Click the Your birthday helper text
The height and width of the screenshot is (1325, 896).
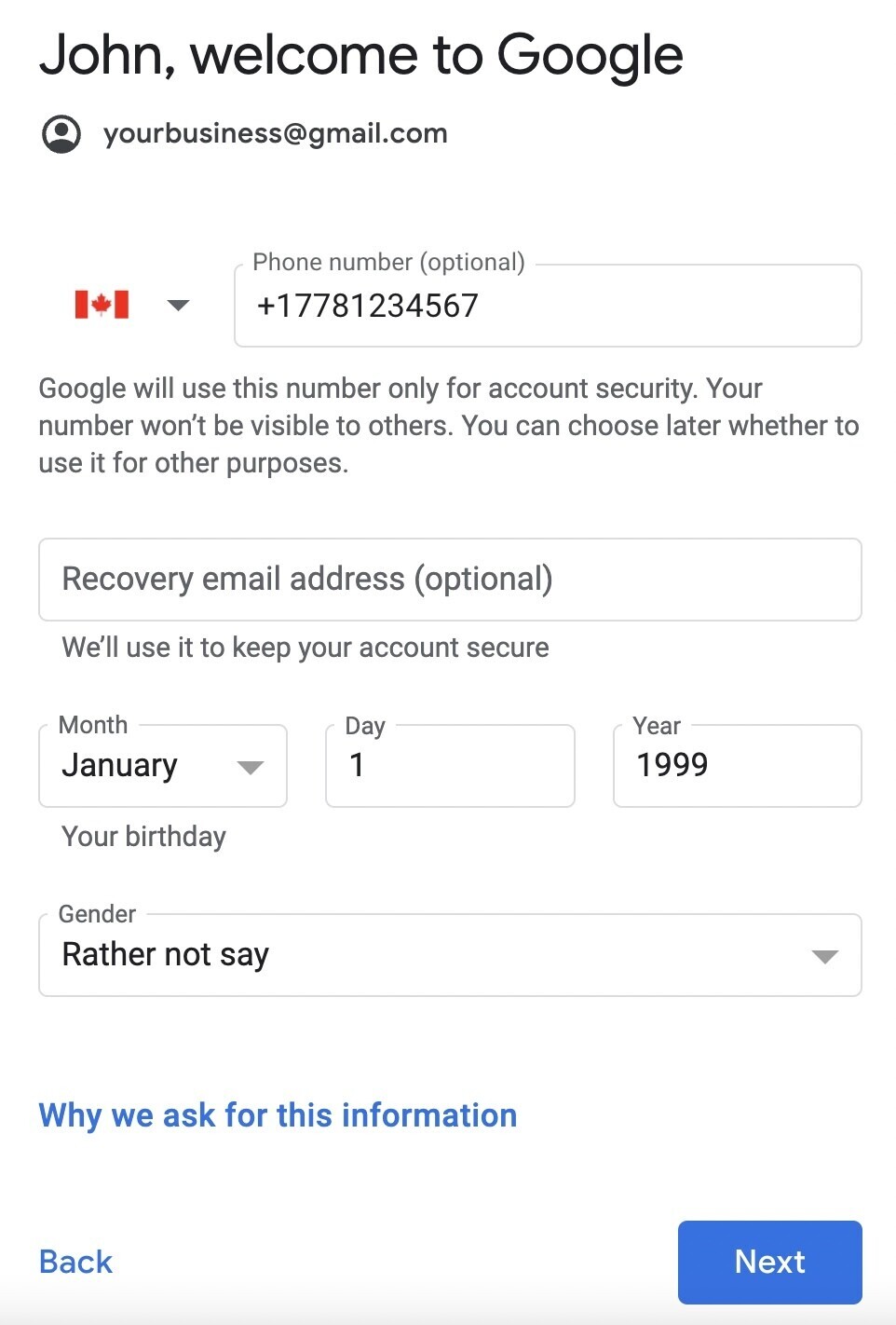click(143, 837)
